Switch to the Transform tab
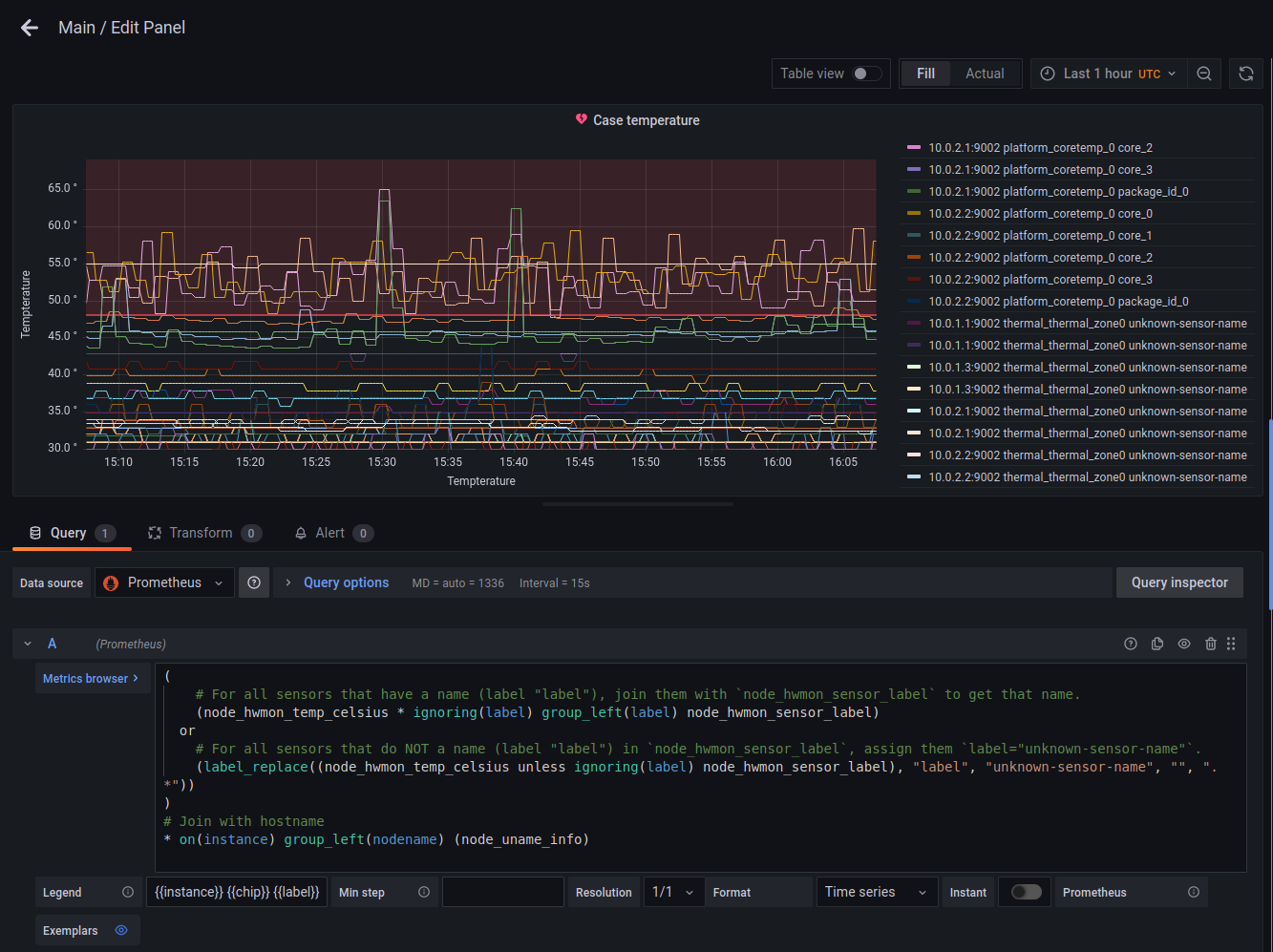1273x952 pixels. [201, 533]
